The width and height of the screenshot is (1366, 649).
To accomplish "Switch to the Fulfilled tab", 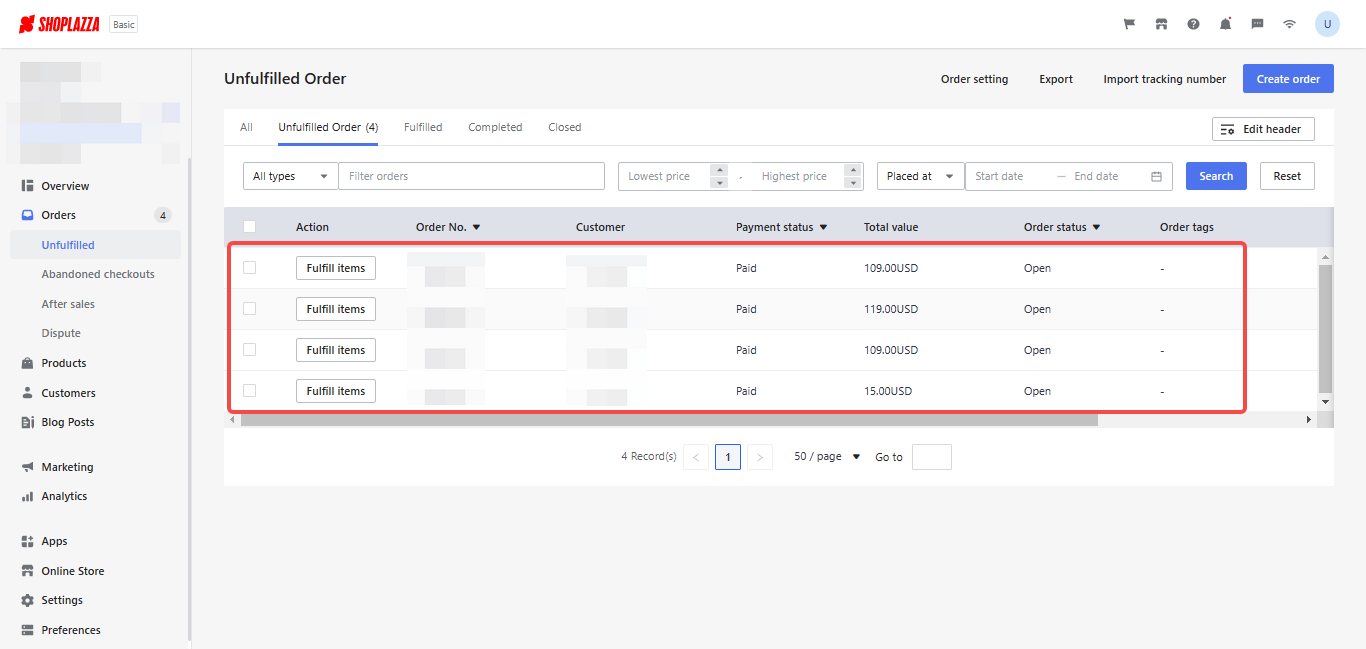I will pyautogui.click(x=423, y=127).
